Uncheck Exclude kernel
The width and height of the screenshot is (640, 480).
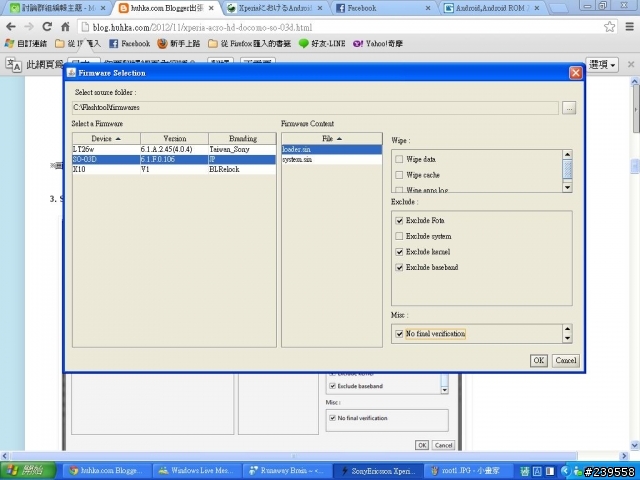click(x=399, y=252)
